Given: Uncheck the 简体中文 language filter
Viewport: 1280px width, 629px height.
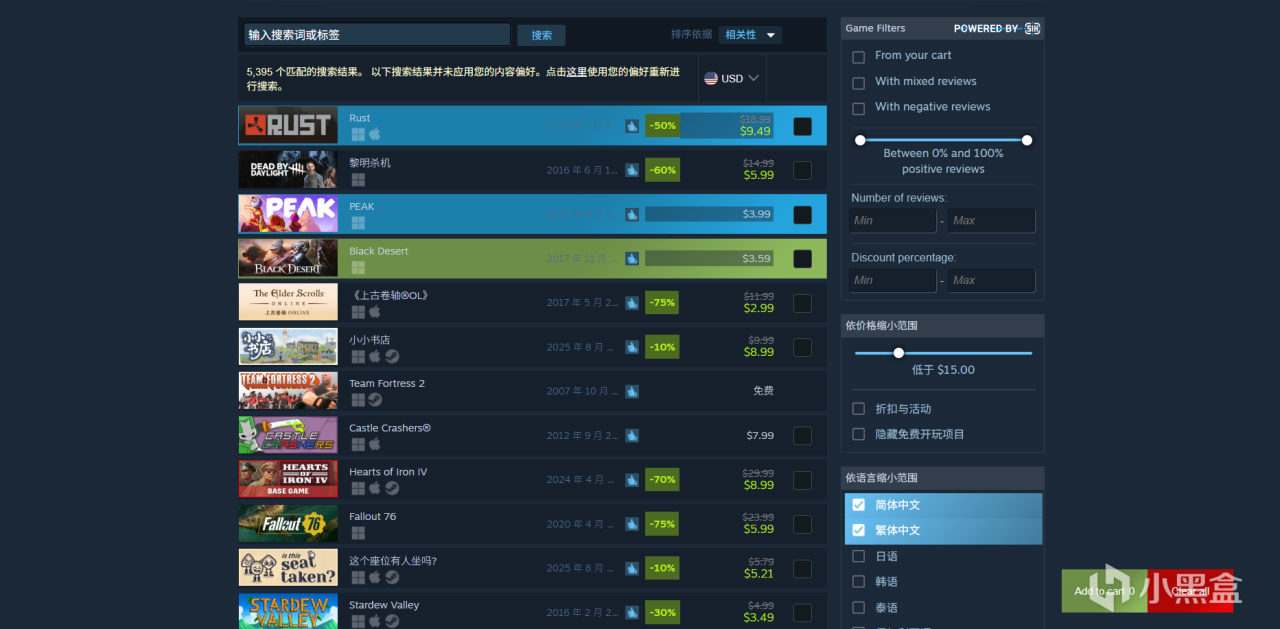Looking at the screenshot, I should [858, 505].
